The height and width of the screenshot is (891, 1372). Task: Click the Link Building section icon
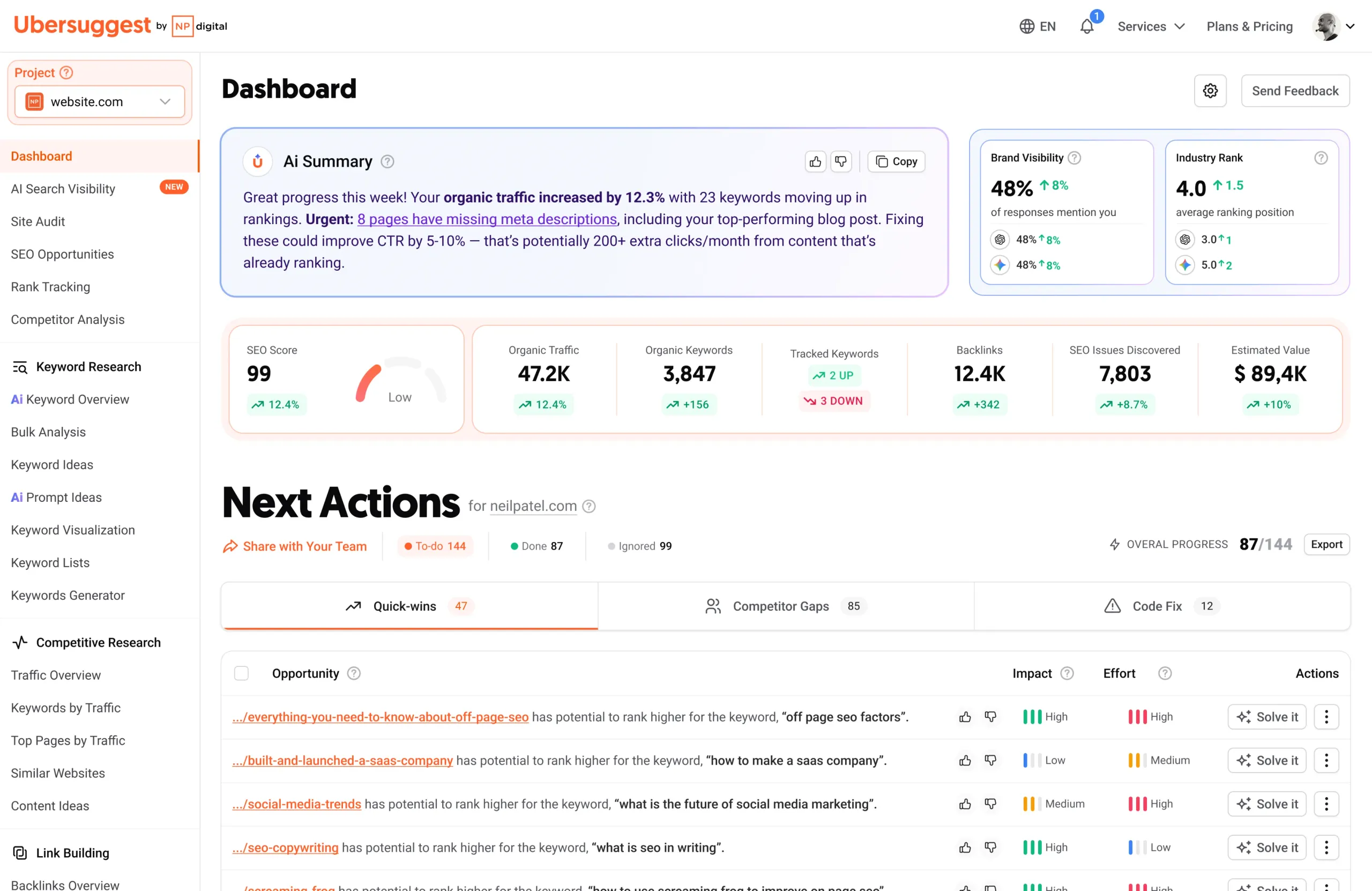click(20, 853)
